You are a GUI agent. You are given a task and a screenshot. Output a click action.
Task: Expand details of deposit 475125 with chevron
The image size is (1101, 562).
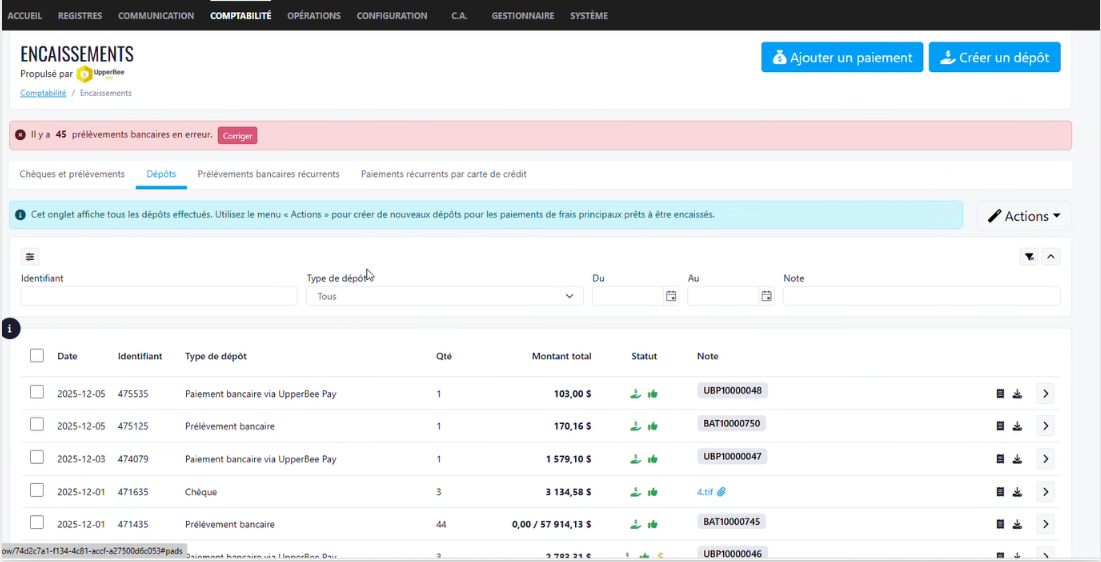(x=1046, y=426)
